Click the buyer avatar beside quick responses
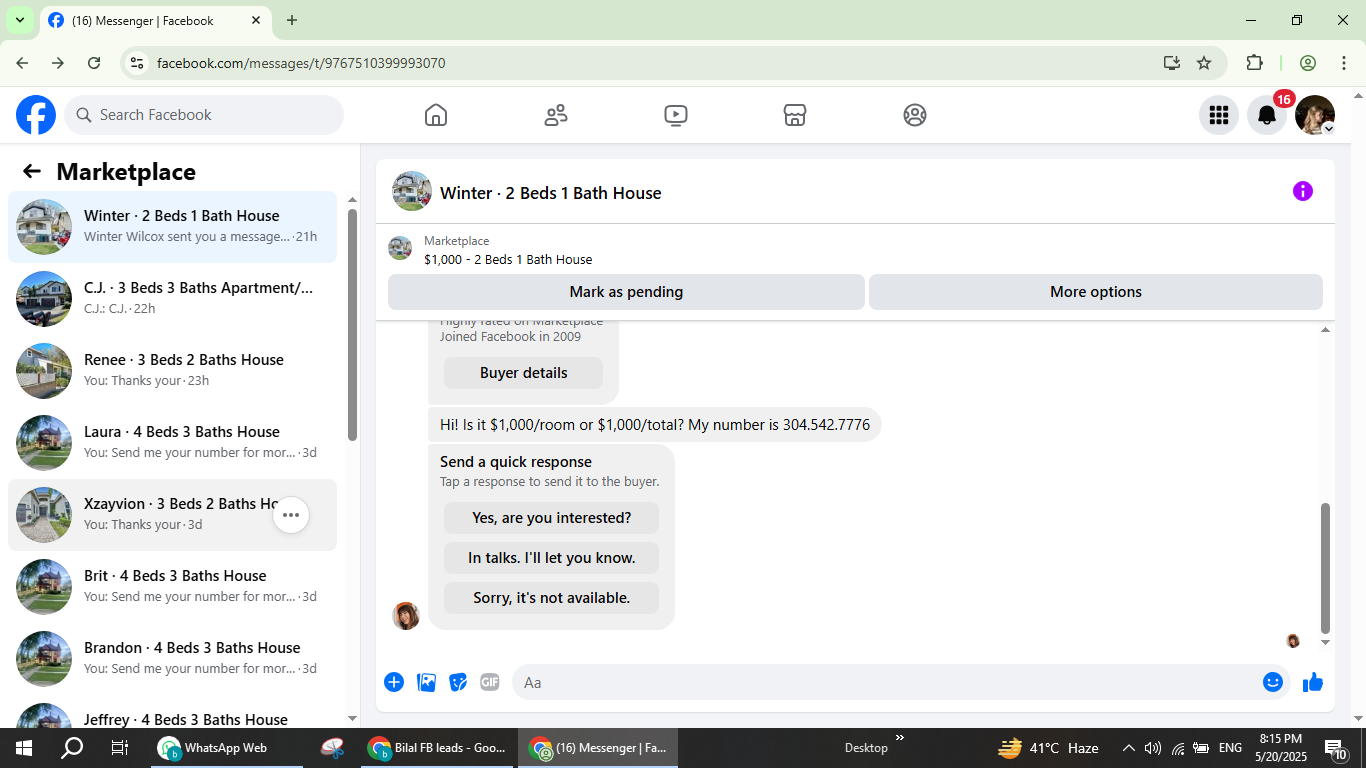Image resolution: width=1366 pixels, height=768 pixels. pyautogui.click(x=406, y=616)
